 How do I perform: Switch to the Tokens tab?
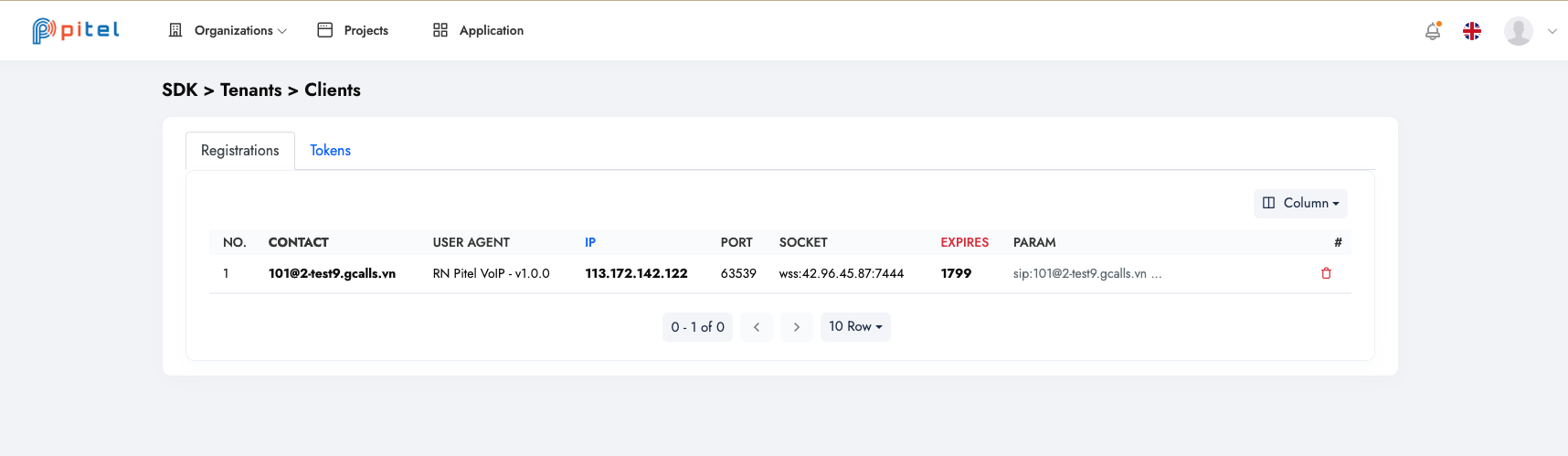point(330,151)
